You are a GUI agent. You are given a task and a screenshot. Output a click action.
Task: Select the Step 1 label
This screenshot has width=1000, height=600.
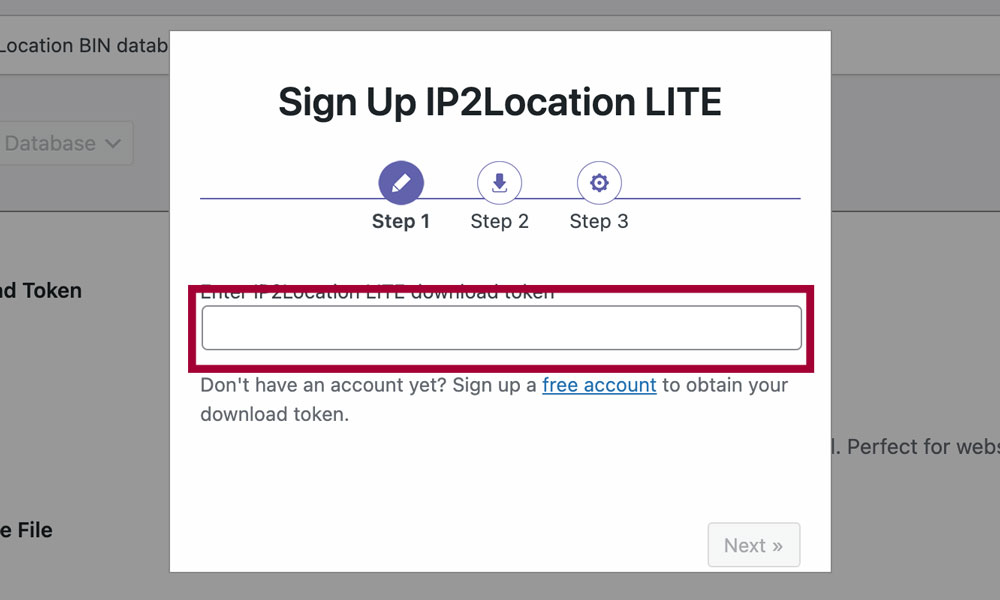click(x=401, y=222)
